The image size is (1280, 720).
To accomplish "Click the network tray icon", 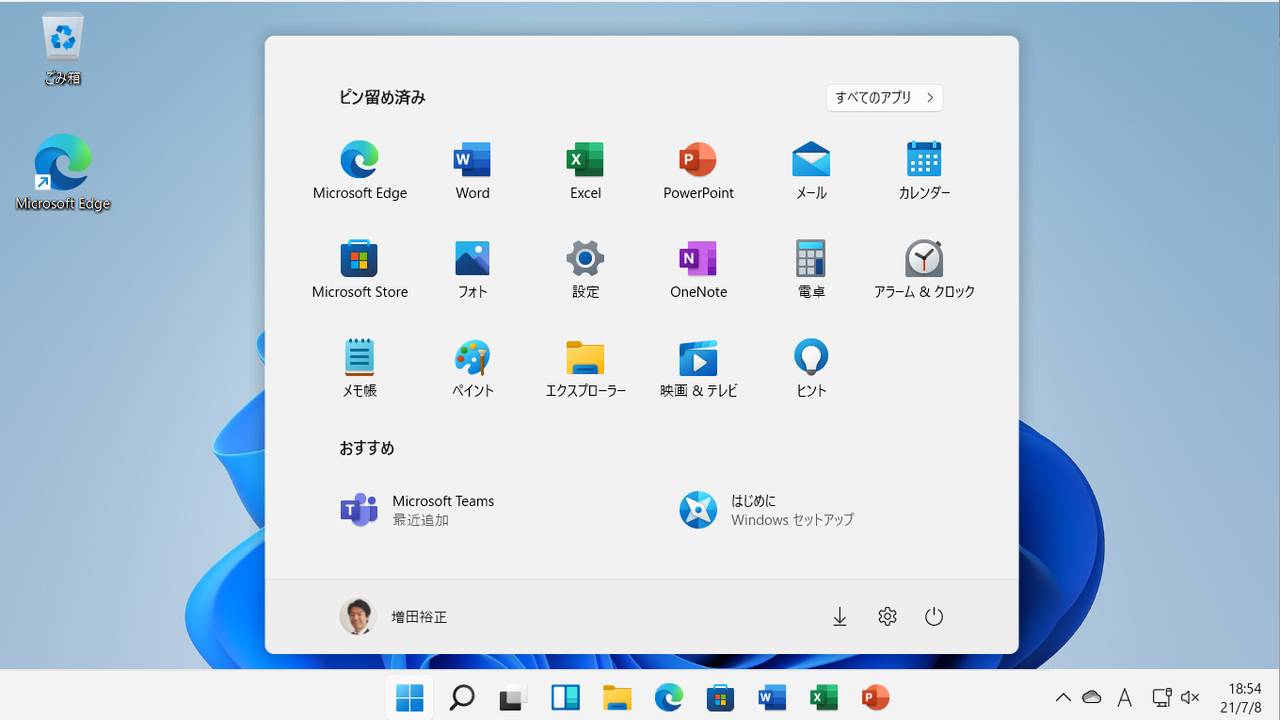I will pyautogui.click(x=1161, y=697).
